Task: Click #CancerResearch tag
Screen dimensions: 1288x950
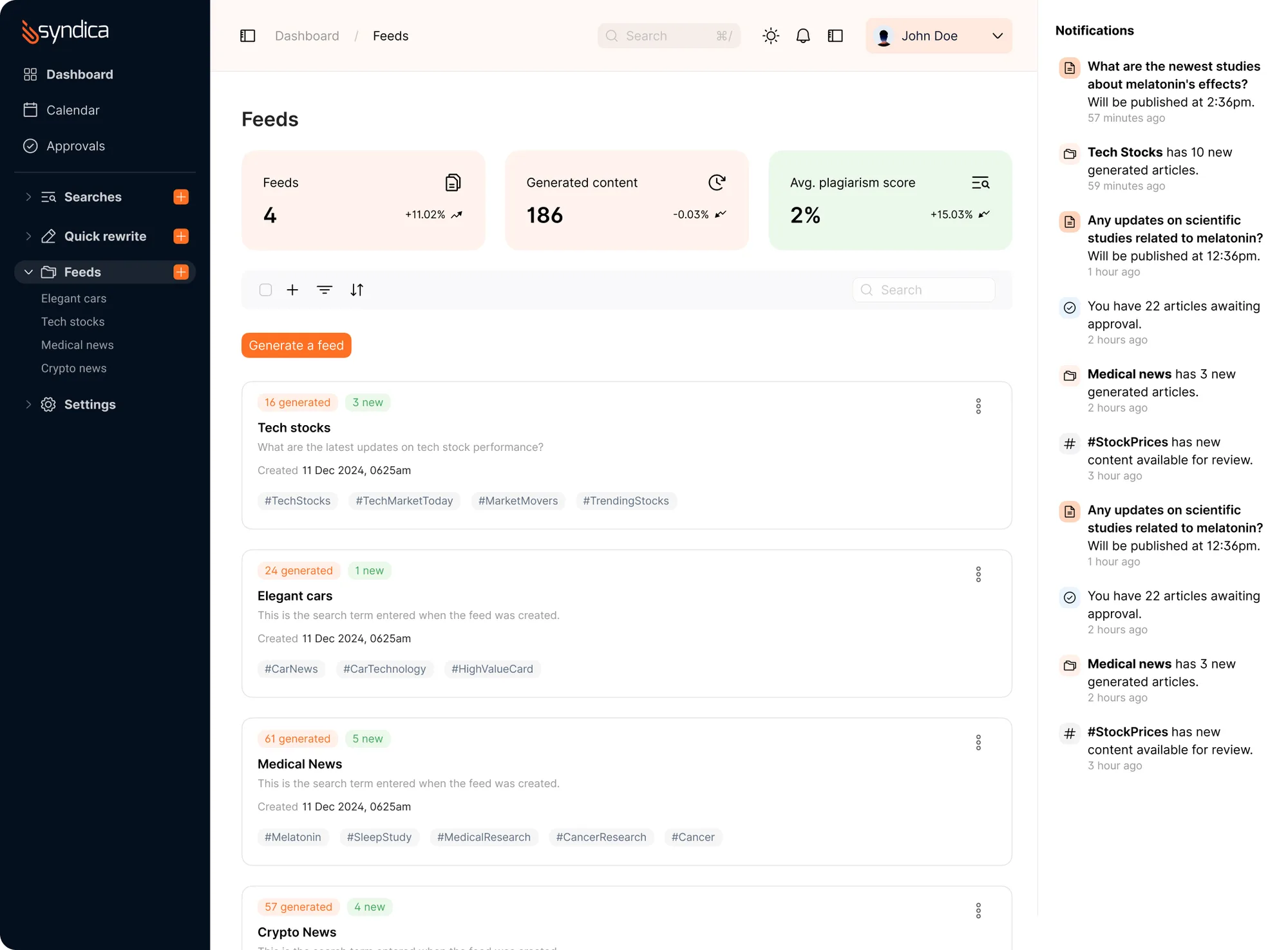Action: click(x=601, y=837)
